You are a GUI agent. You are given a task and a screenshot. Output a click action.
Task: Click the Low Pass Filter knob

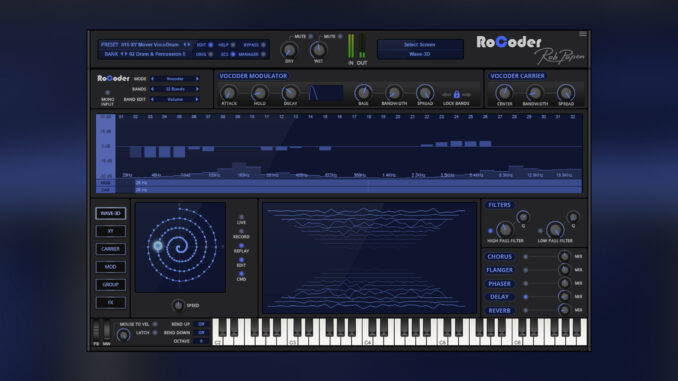coord(555,230)
